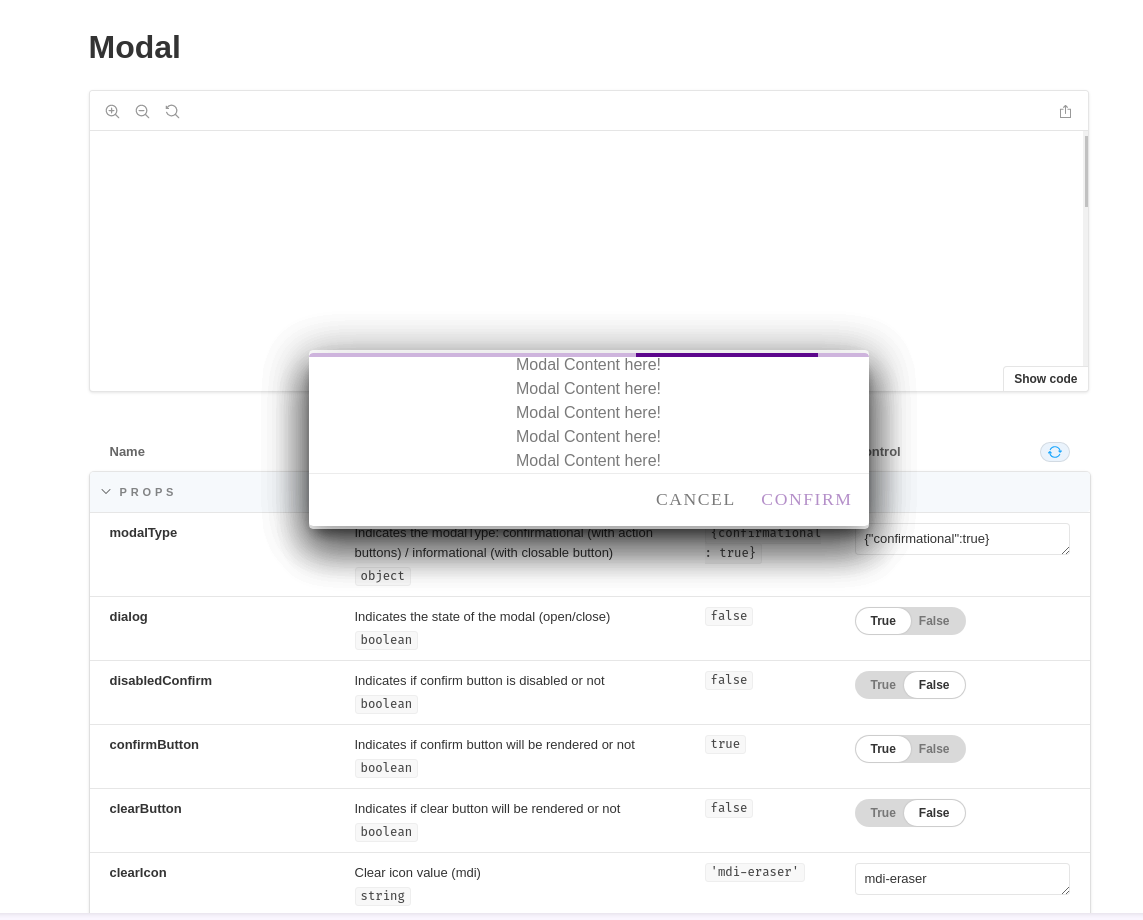Viewport: 1143px width, 920px height.
Task: Set clearButton to True
Action: pyautogui.click(x=883, y=814)
